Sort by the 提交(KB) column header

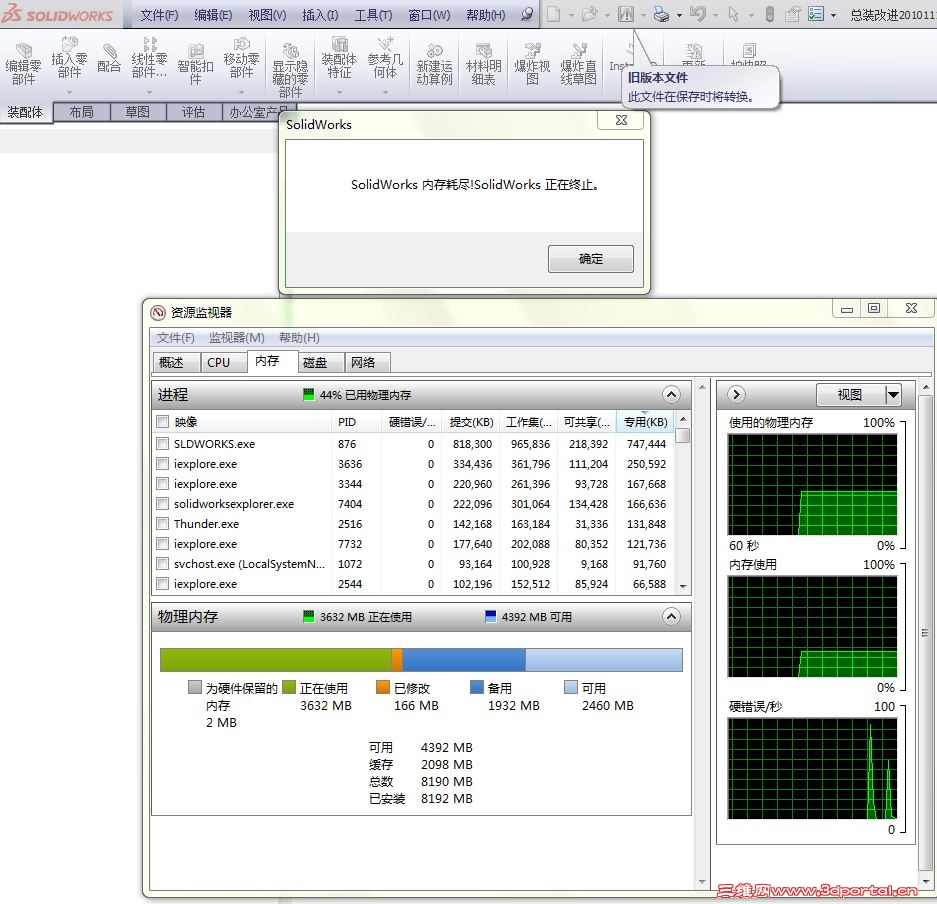(x=471, y=422)
